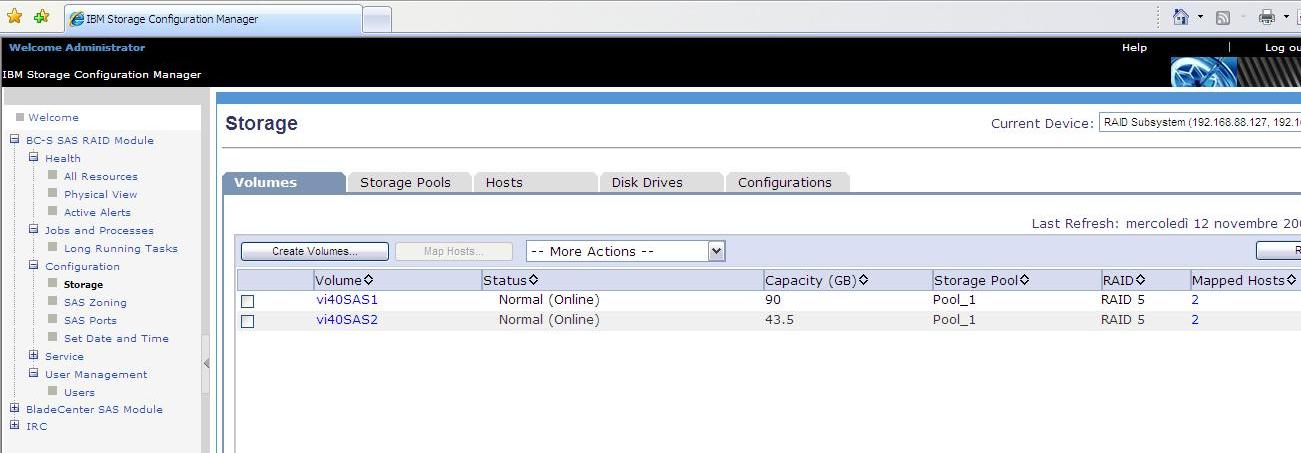
Task: Open Users under User Management
Action: tap(79, 392)
